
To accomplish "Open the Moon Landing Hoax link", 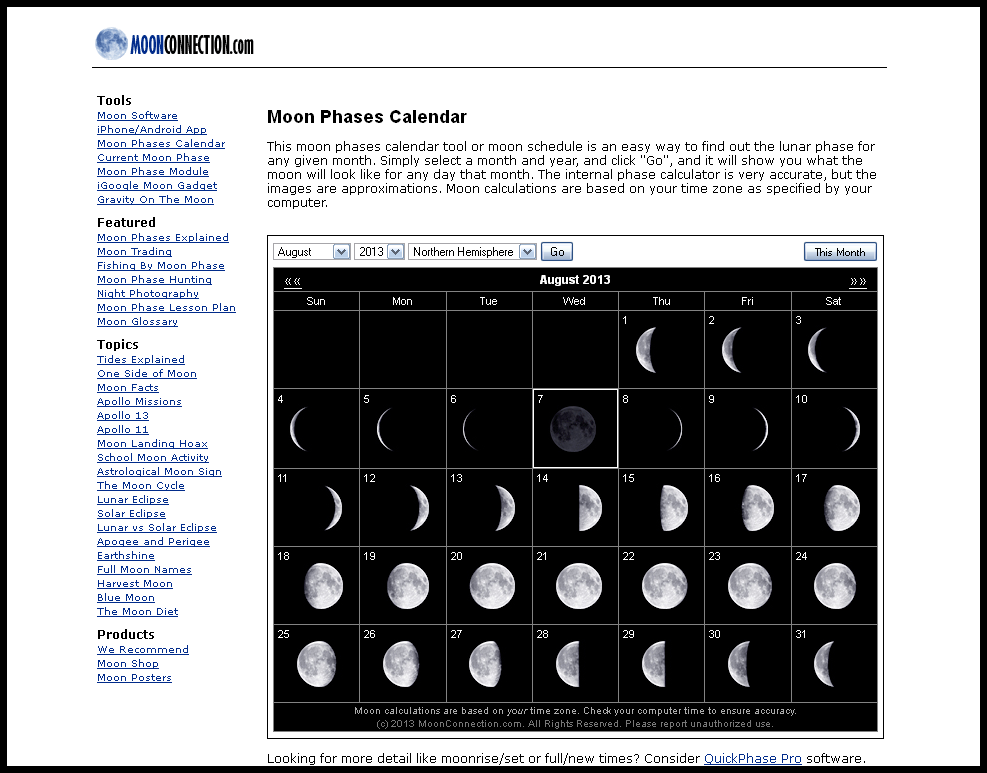I will 152,444.
